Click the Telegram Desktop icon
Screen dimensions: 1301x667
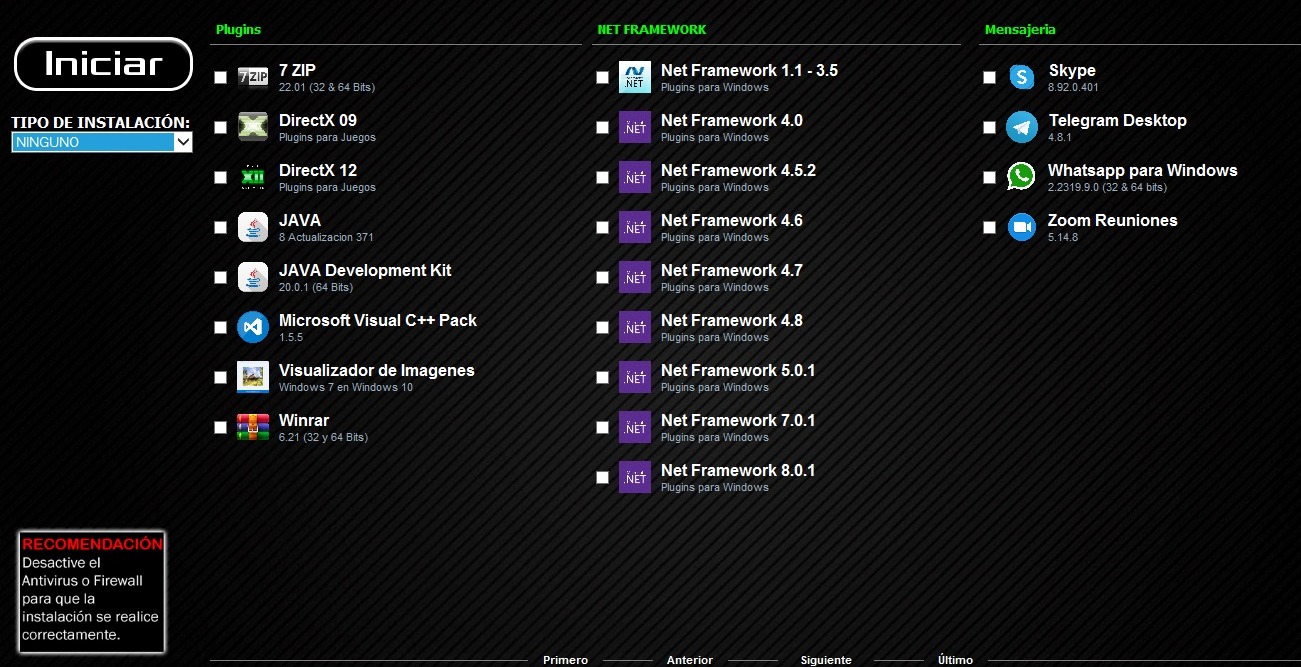pos(1021,127)
